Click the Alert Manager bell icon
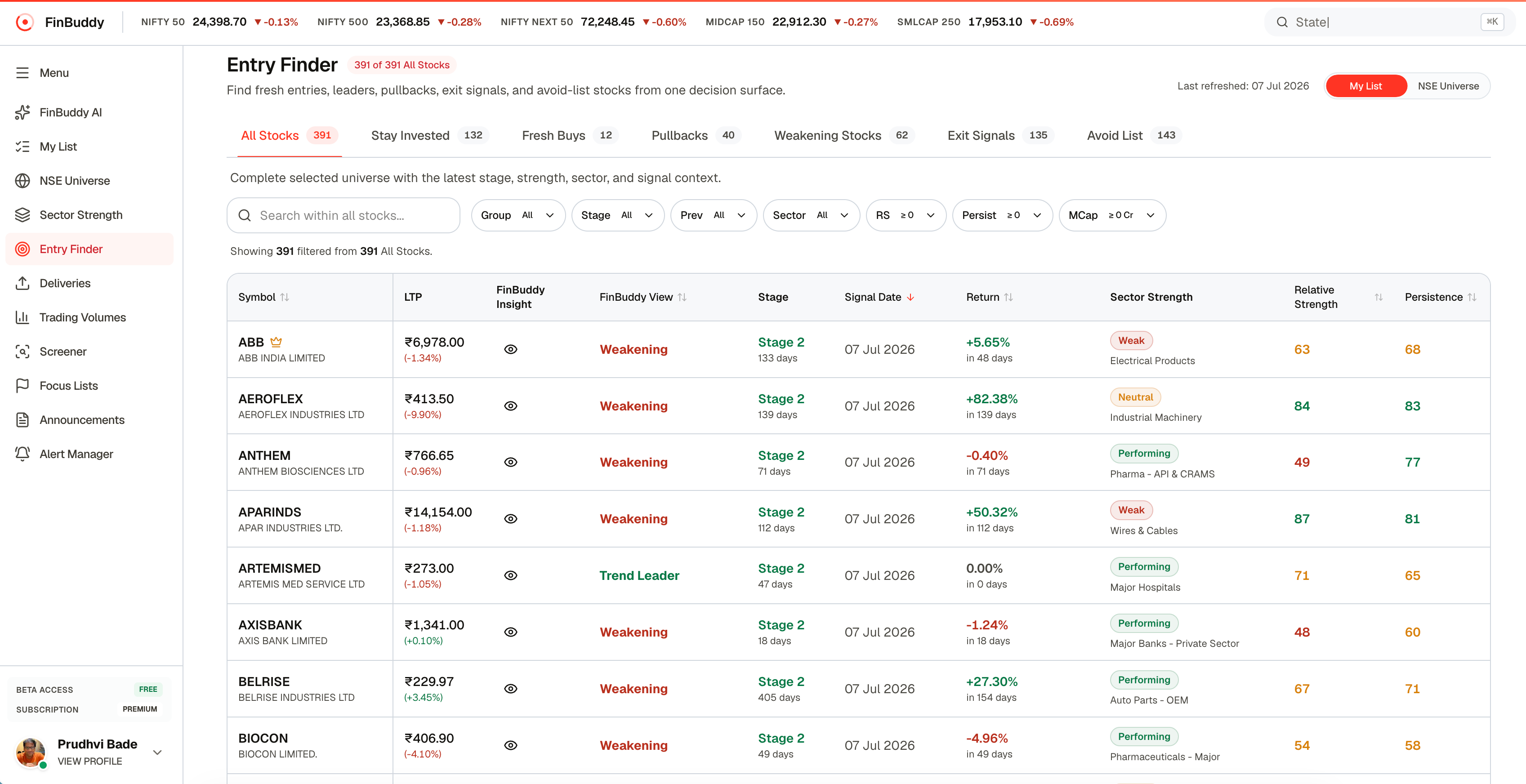Image resolution: width=1526 pixels, height=784 pixels. pyautogui.click(x=22, y=454)
